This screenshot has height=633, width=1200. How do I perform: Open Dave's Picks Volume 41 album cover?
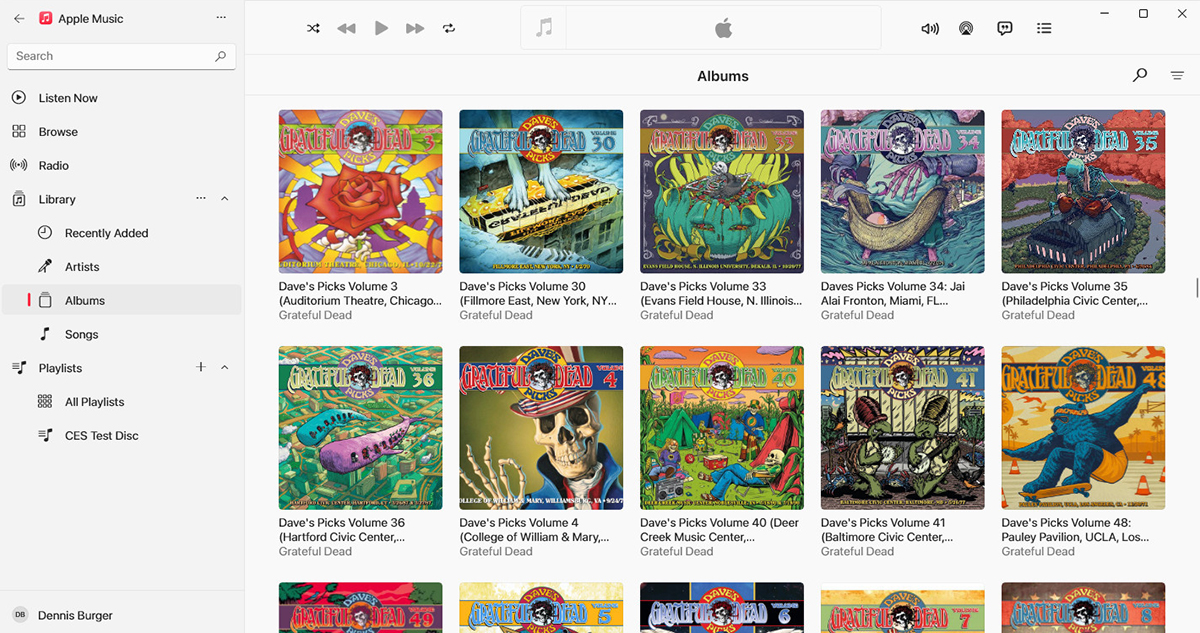click(x=903, y=428)
